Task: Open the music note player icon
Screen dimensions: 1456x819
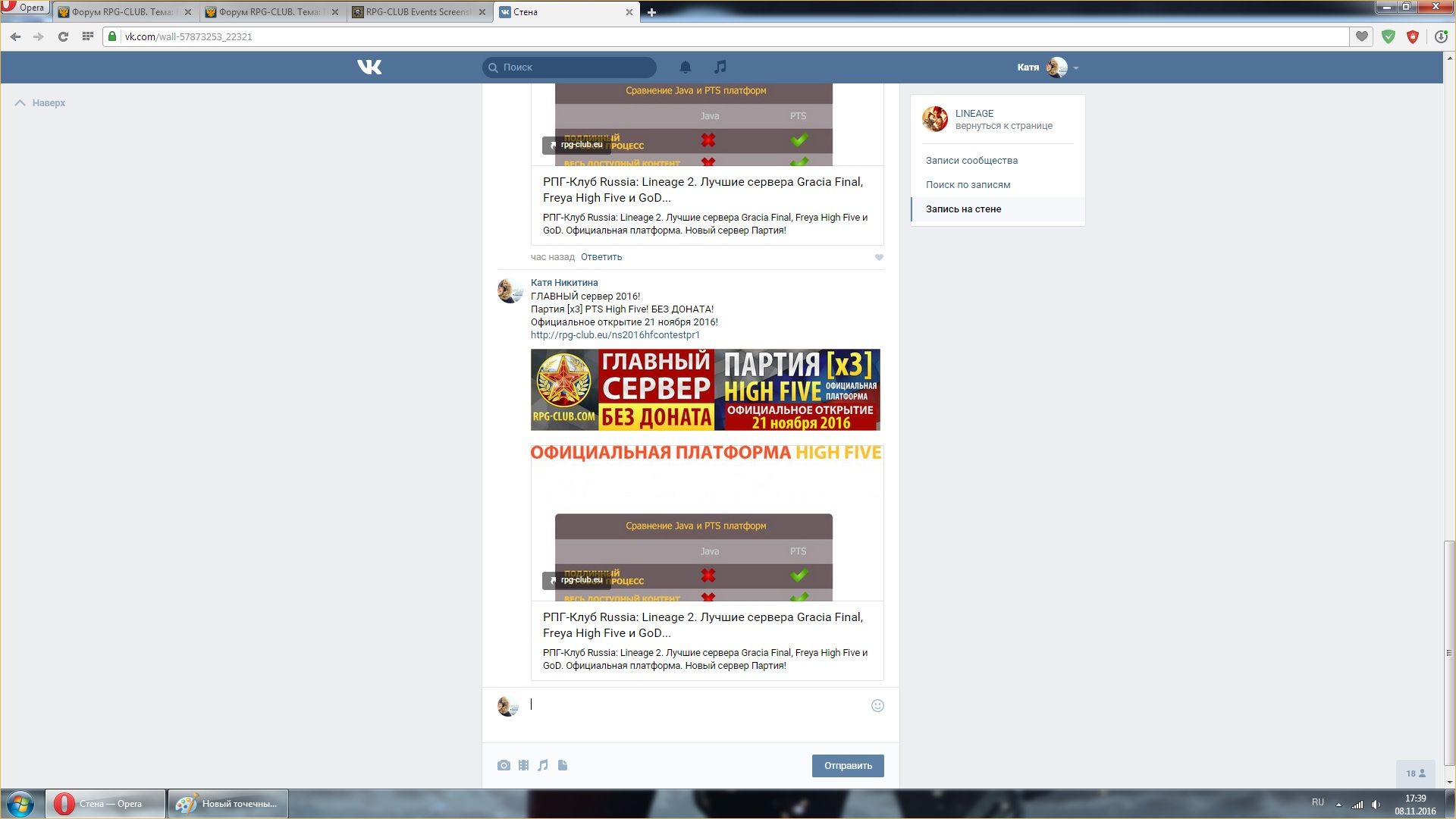Action: (720, 67)
